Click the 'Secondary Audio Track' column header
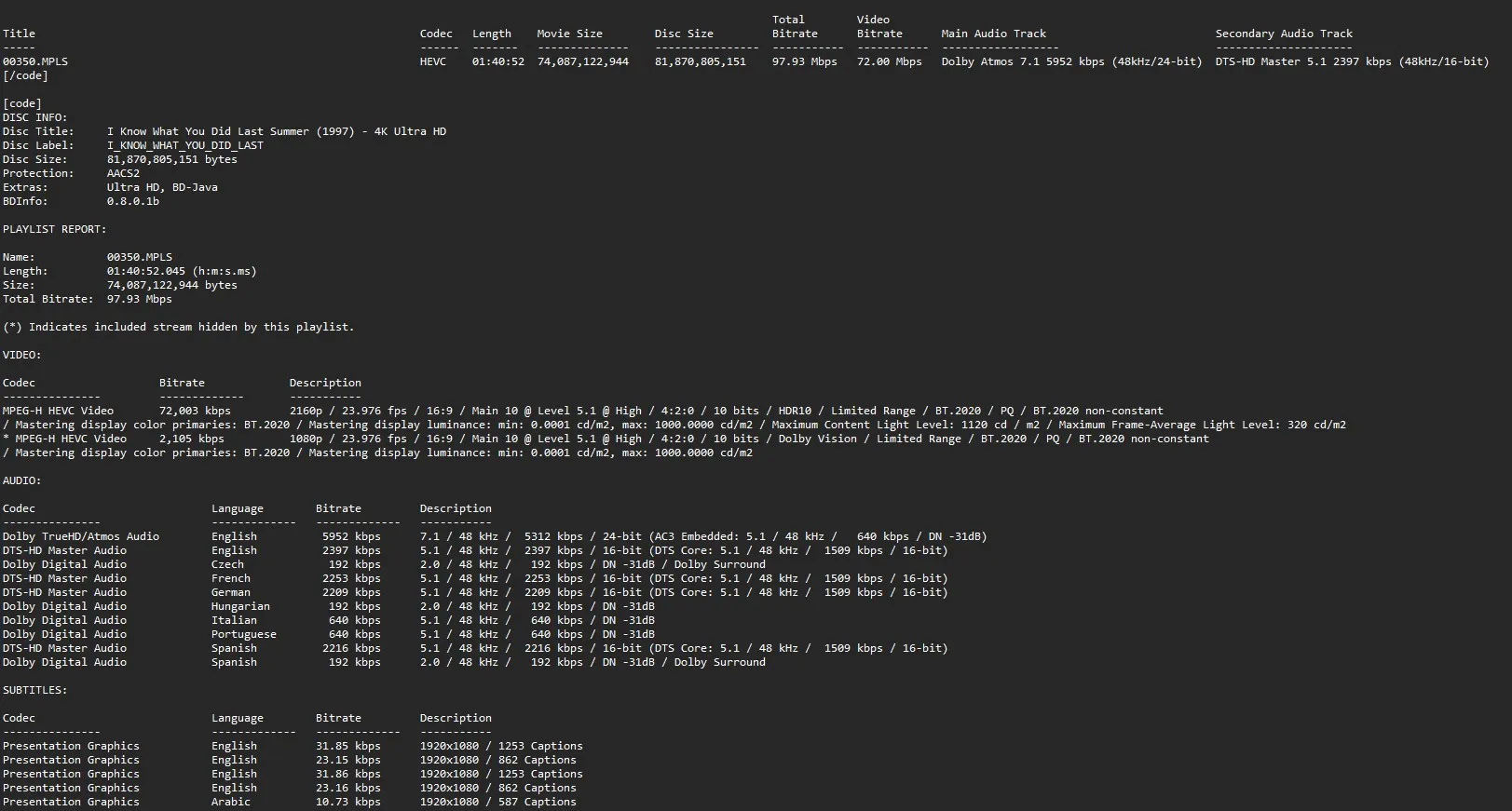1512x811 pixels. coord(1283,34)
